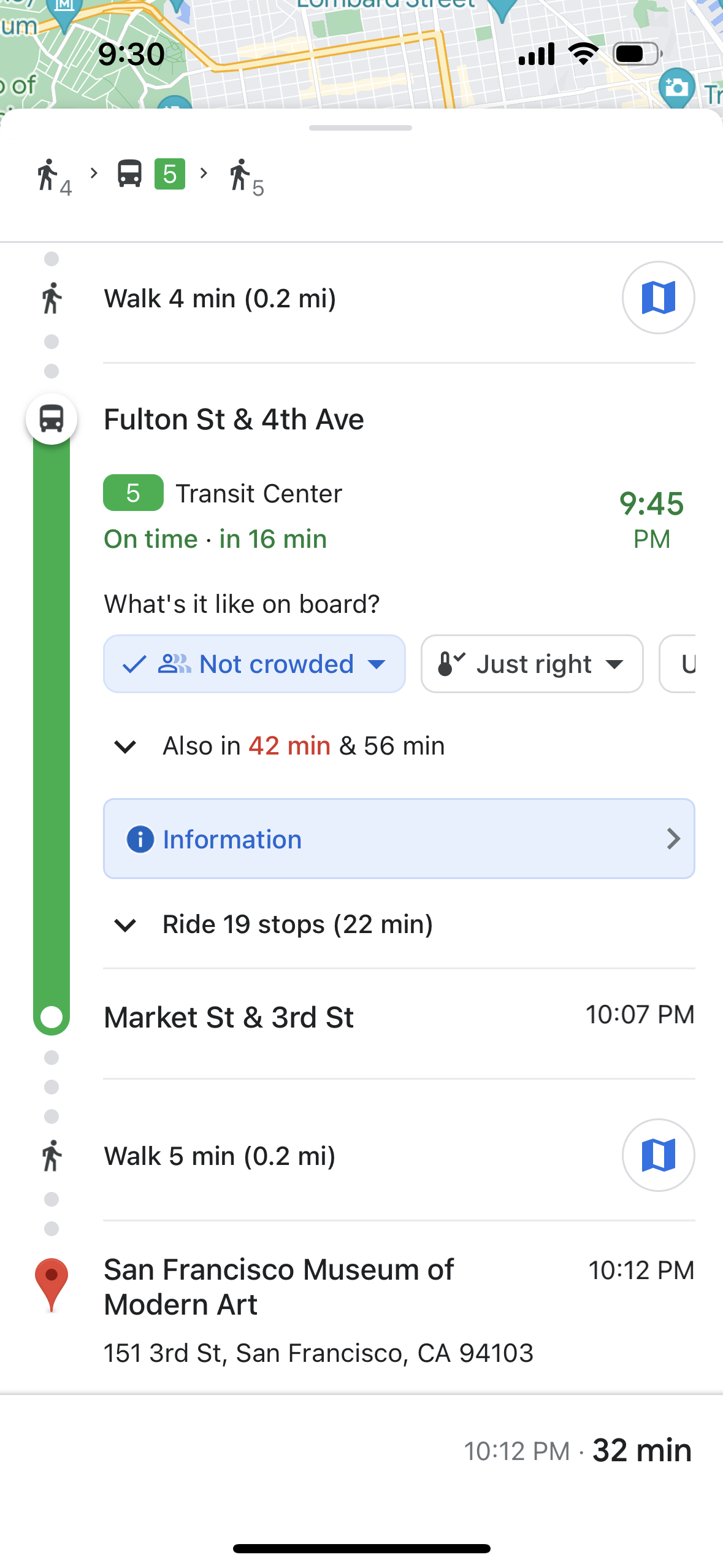The width and height of the screenshot is (723, 1568).
Task: Expand the also in 42 min departures
Action: [125, 747]
